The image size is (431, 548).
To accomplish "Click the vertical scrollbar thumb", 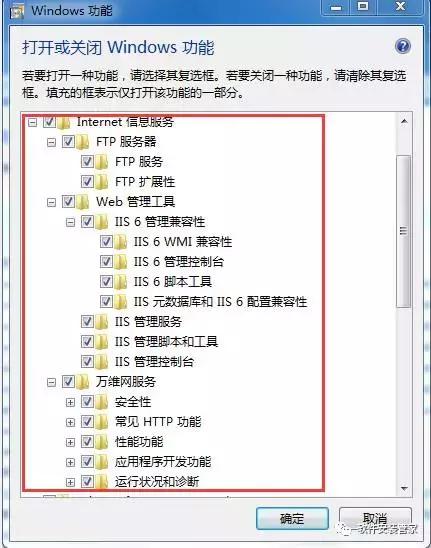I will coord(404,231).
